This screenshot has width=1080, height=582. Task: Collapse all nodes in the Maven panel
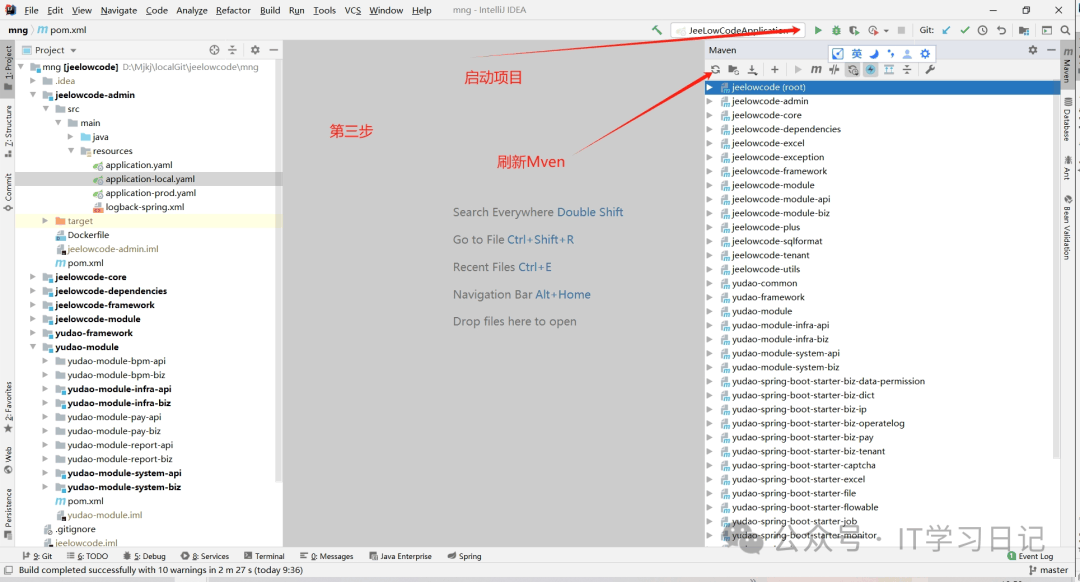click(x=907, y=70)
